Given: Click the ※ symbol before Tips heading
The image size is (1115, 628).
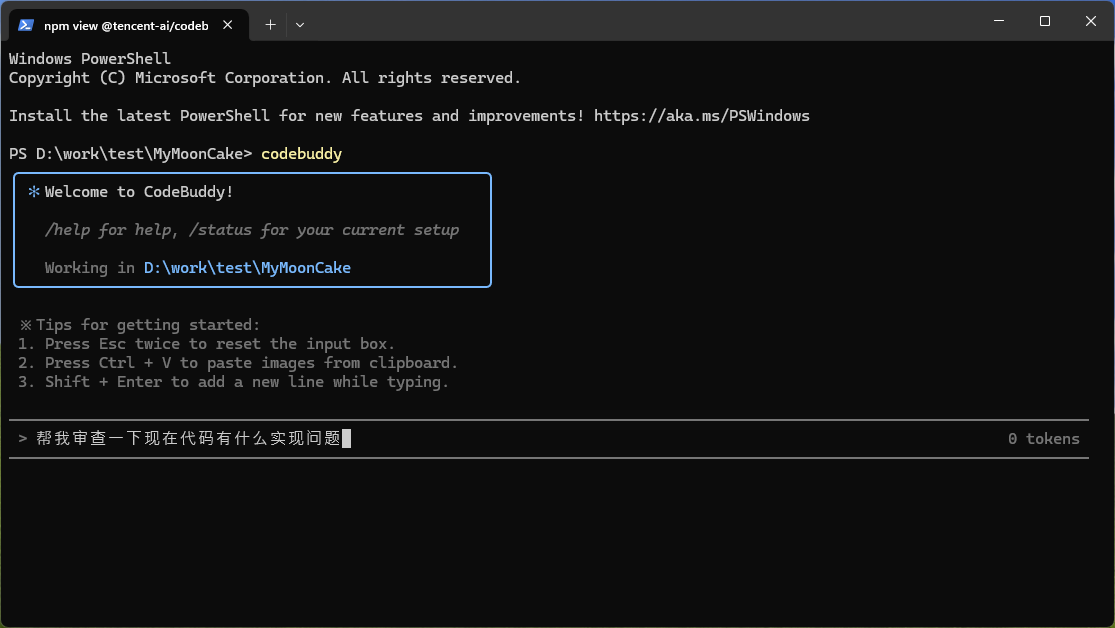Looking at the screenshot, I should pyautogui.click(x=25, y=325).
